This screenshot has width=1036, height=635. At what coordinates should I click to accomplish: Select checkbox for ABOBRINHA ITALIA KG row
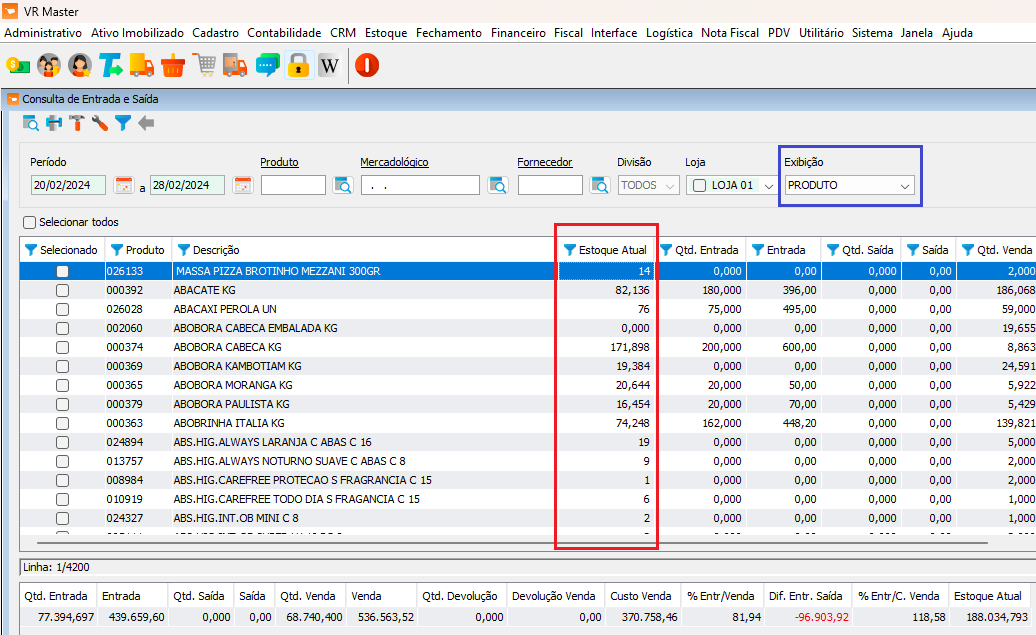[62, 423]
